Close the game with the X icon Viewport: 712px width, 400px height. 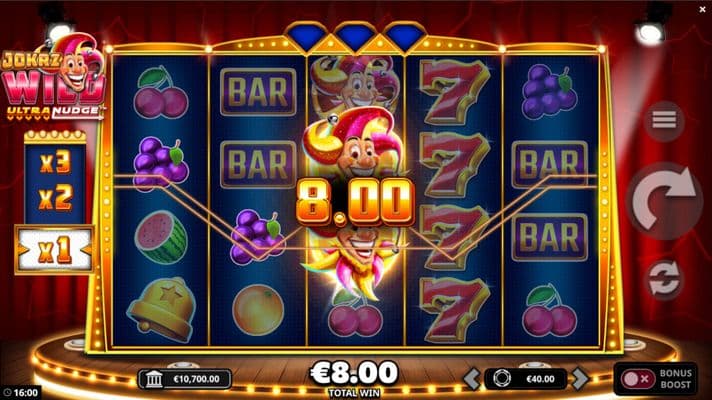[702, 9]
